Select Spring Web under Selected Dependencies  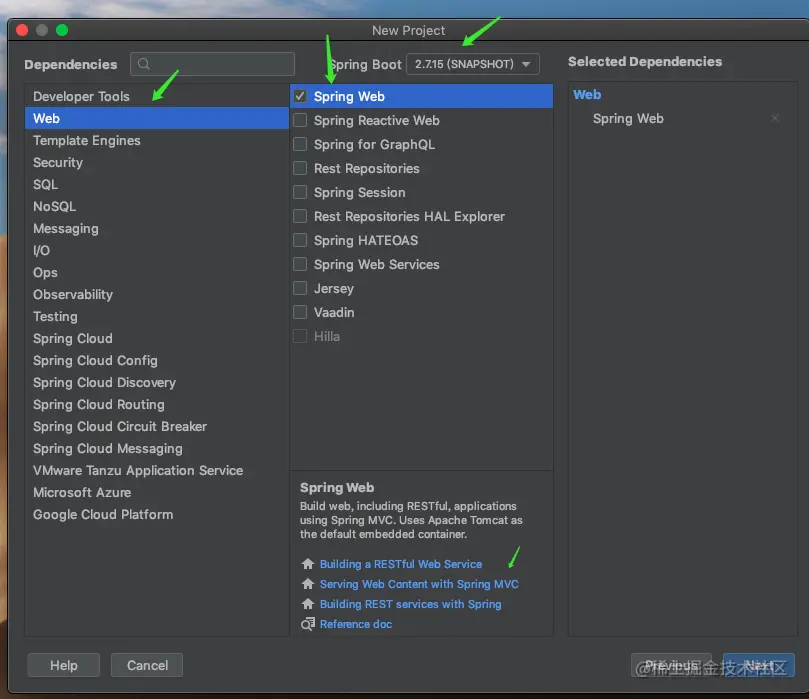tap(628, 119)
